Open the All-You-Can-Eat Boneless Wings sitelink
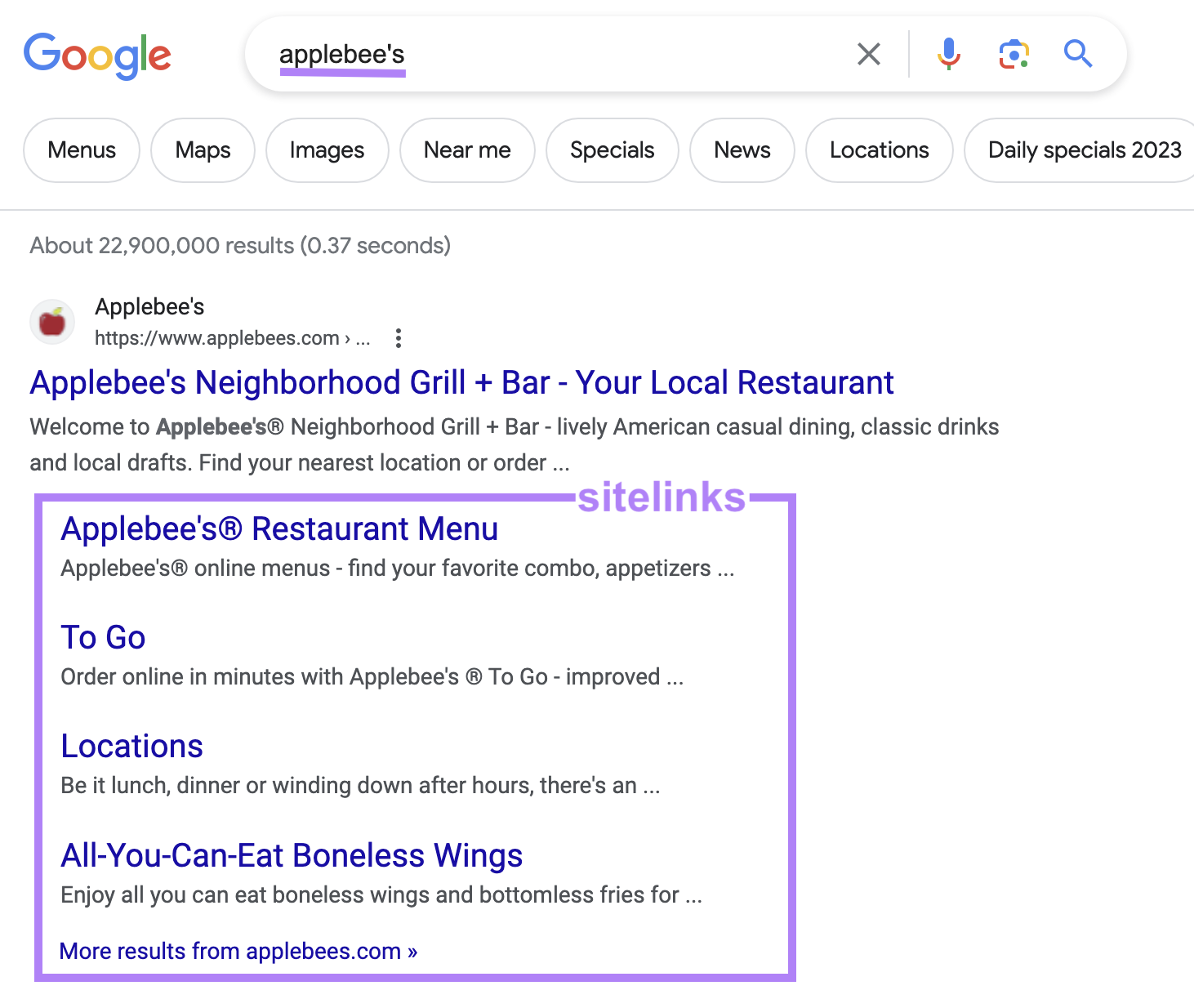Image resolution: width=1194 pixels, height=1008 pixels. coord(292,855)
